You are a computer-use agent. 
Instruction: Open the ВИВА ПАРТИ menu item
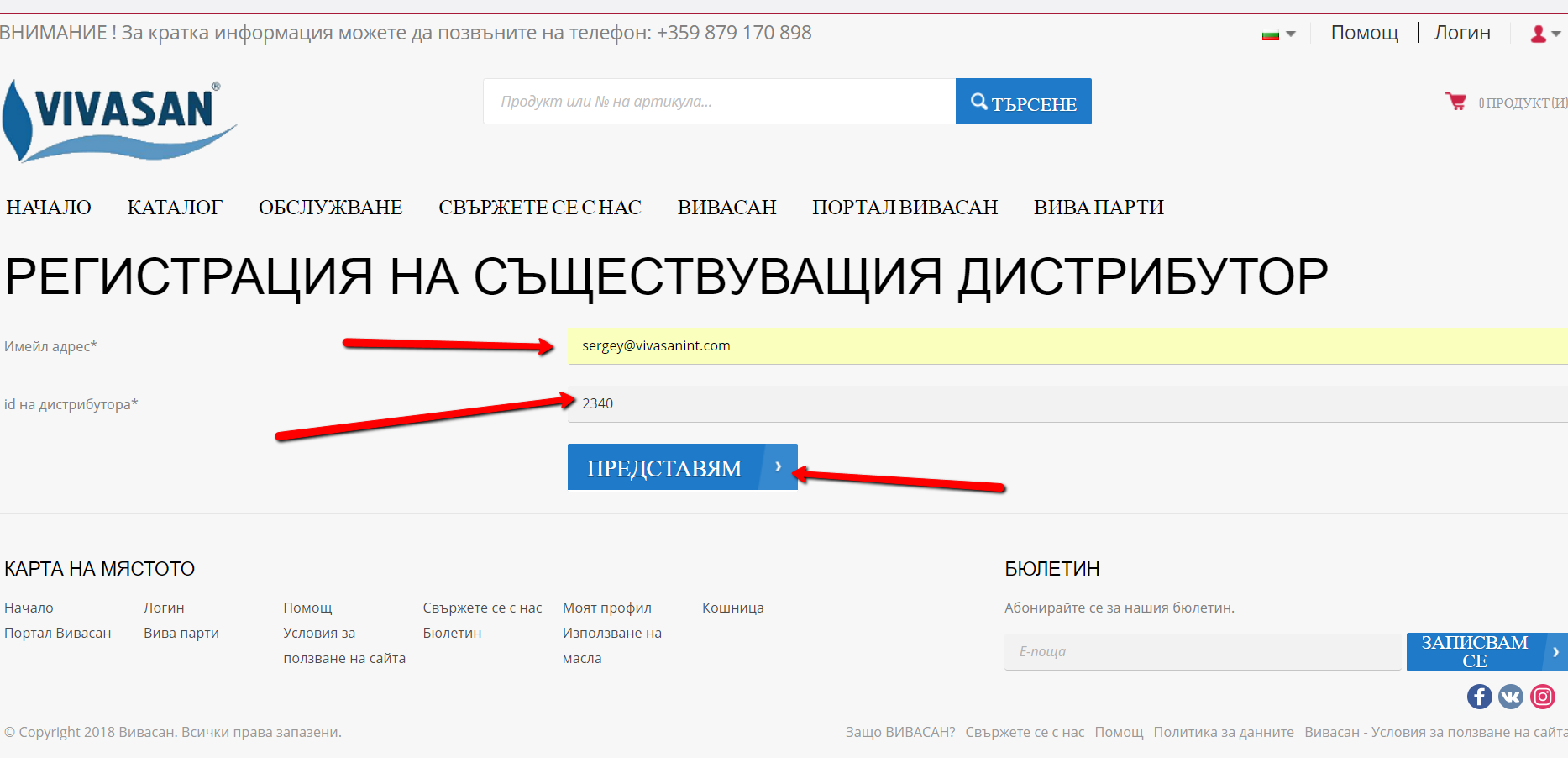click(1099, 208)
